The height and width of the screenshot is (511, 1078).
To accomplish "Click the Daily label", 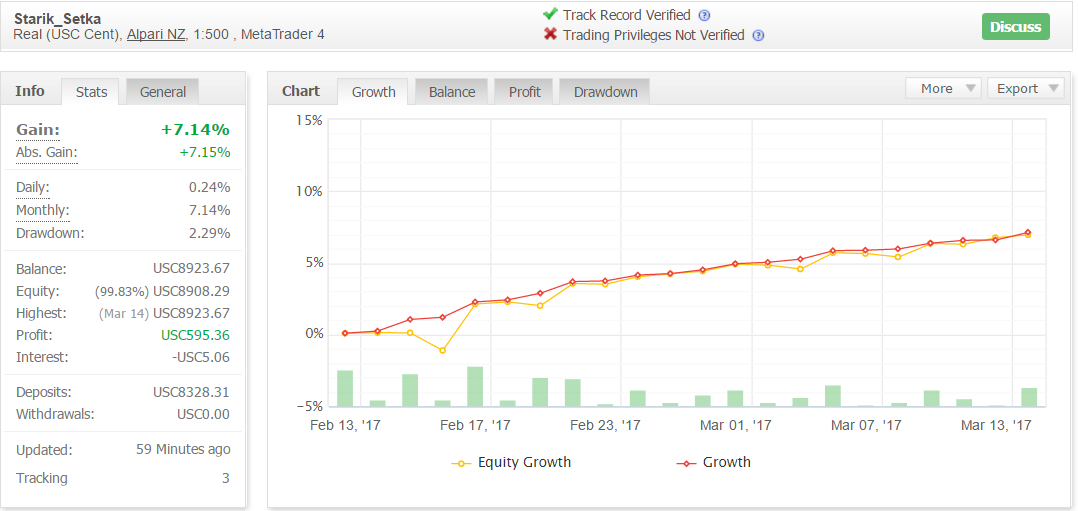I will click(33, 187).
